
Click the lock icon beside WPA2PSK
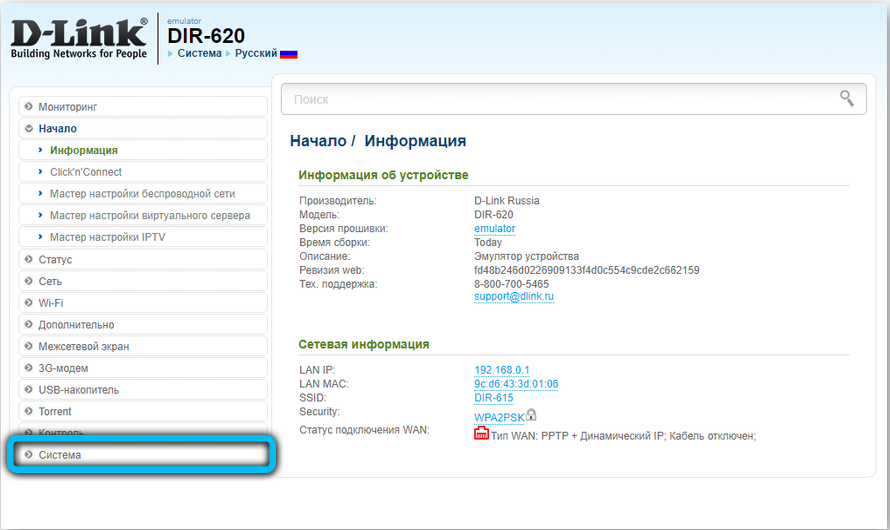pyautogui.click(x=532, y=415)
